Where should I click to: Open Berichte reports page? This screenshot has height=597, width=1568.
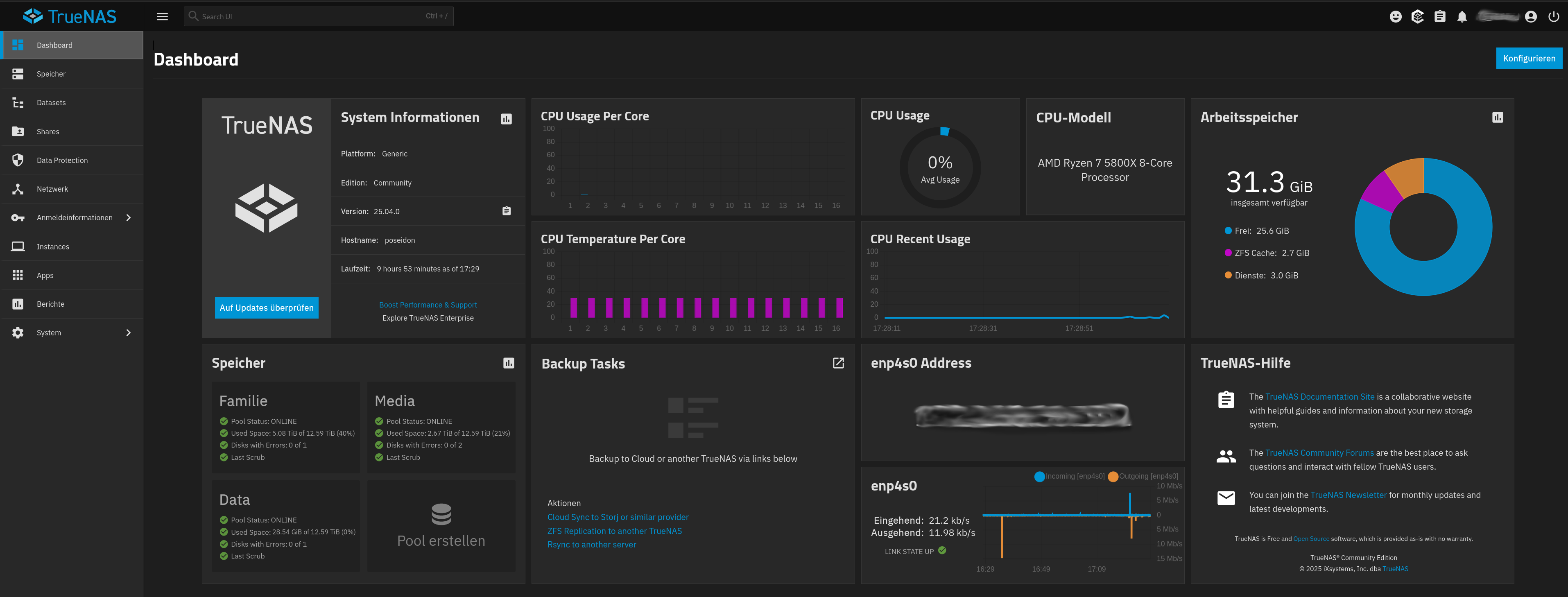coord(72,304)
